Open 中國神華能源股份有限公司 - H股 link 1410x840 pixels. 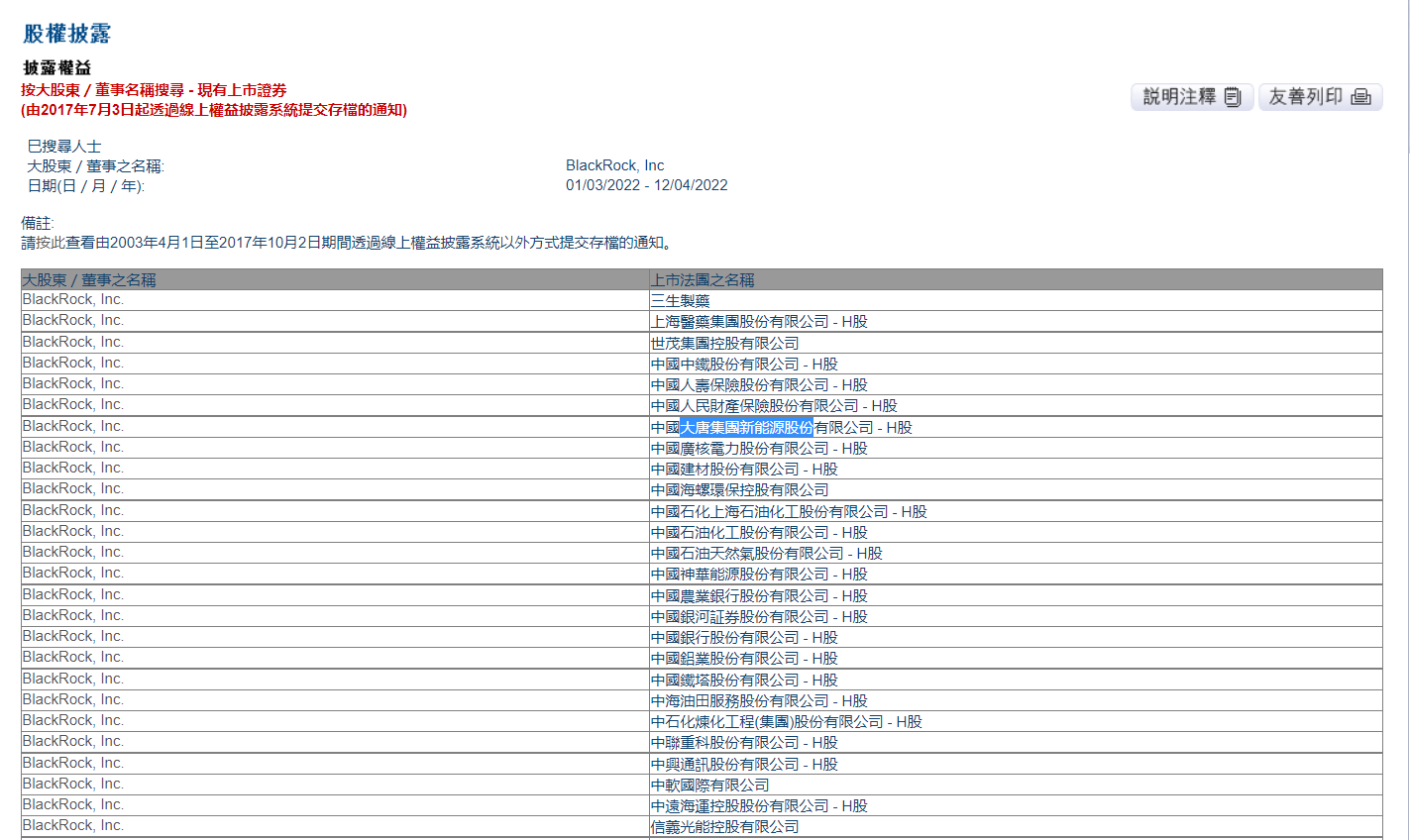pos(759,575)
